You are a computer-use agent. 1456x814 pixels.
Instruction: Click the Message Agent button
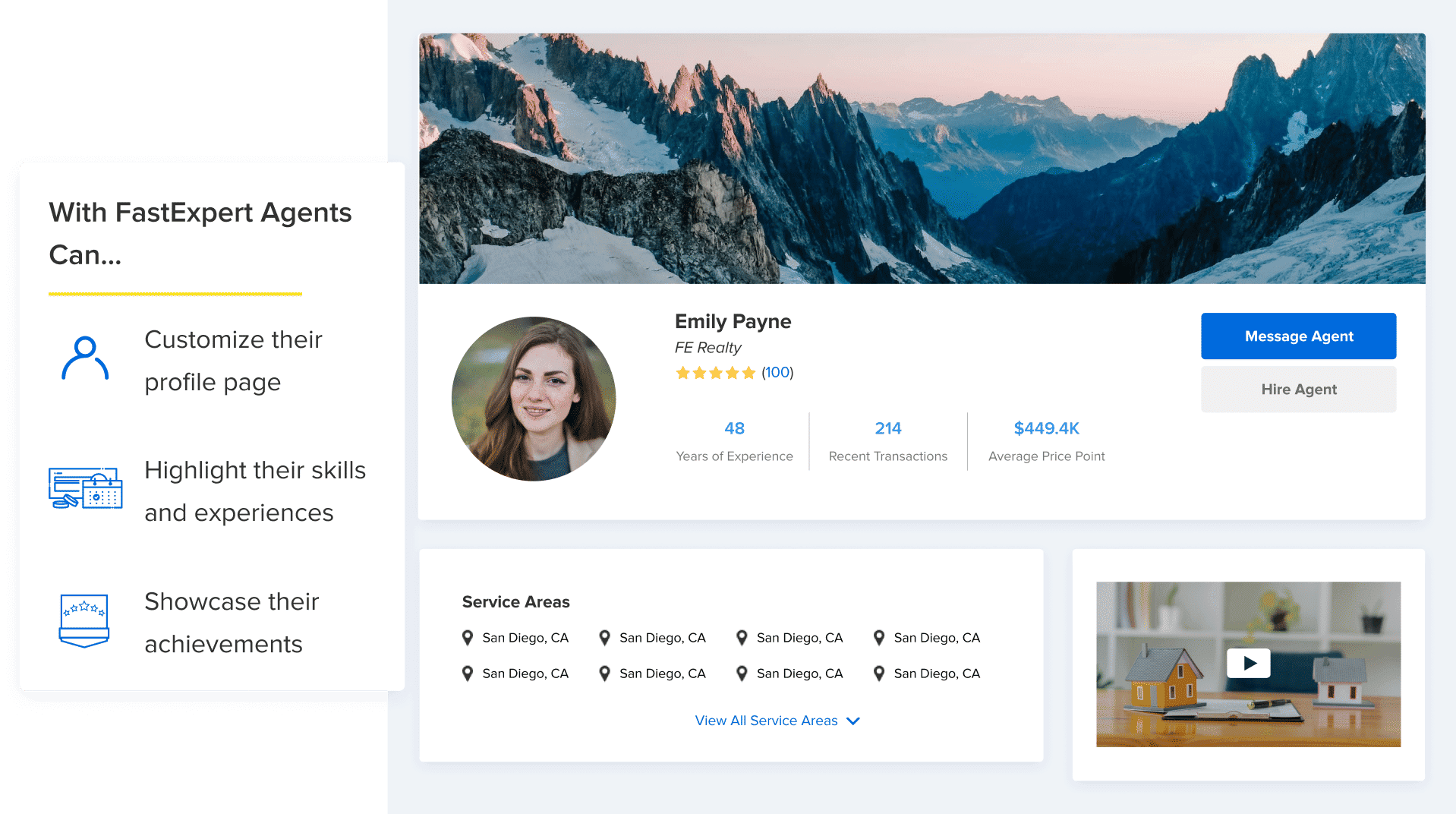click(x=1298, y=336)
